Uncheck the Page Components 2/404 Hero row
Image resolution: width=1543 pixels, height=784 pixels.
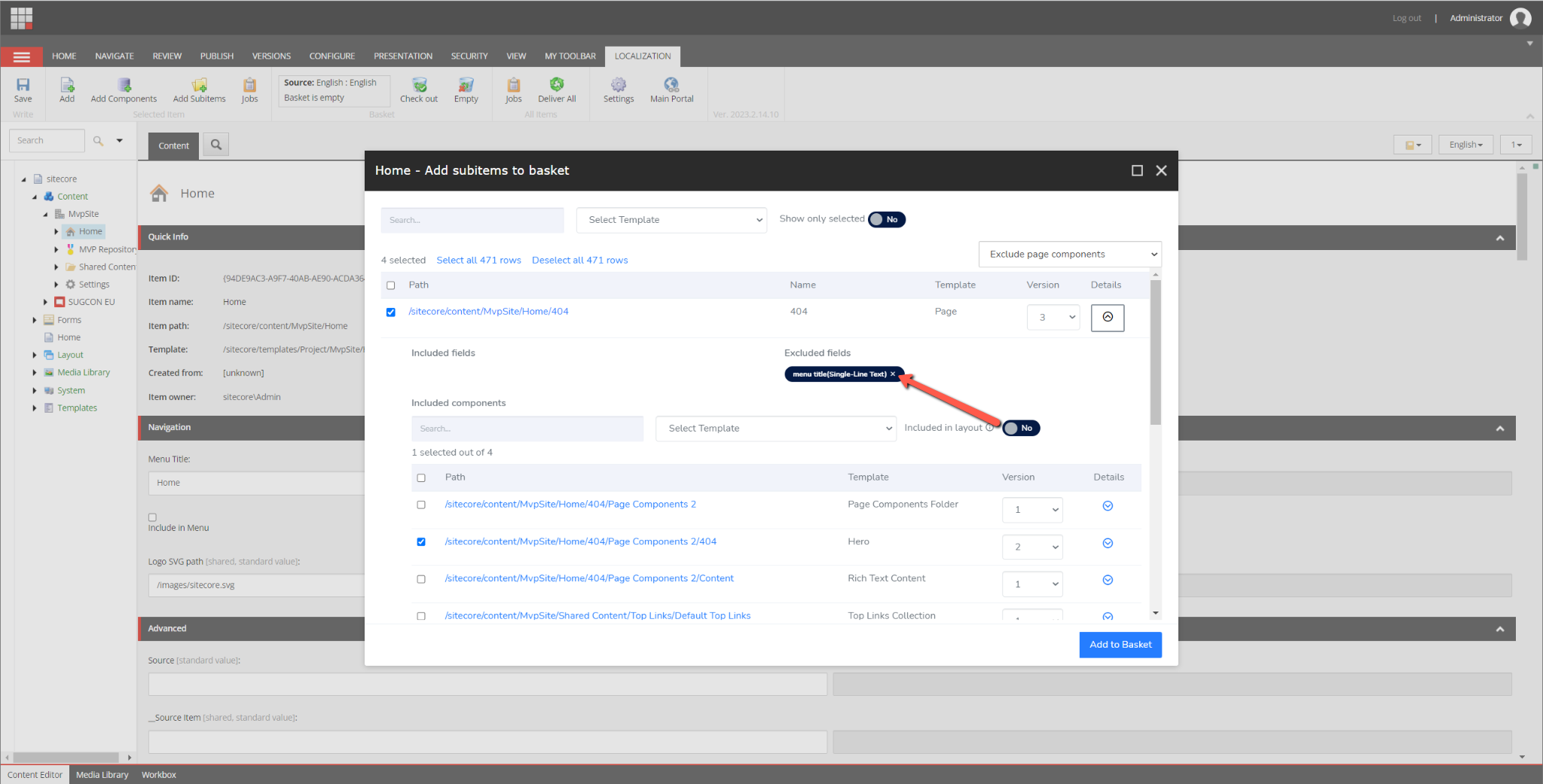coord(421,541)
